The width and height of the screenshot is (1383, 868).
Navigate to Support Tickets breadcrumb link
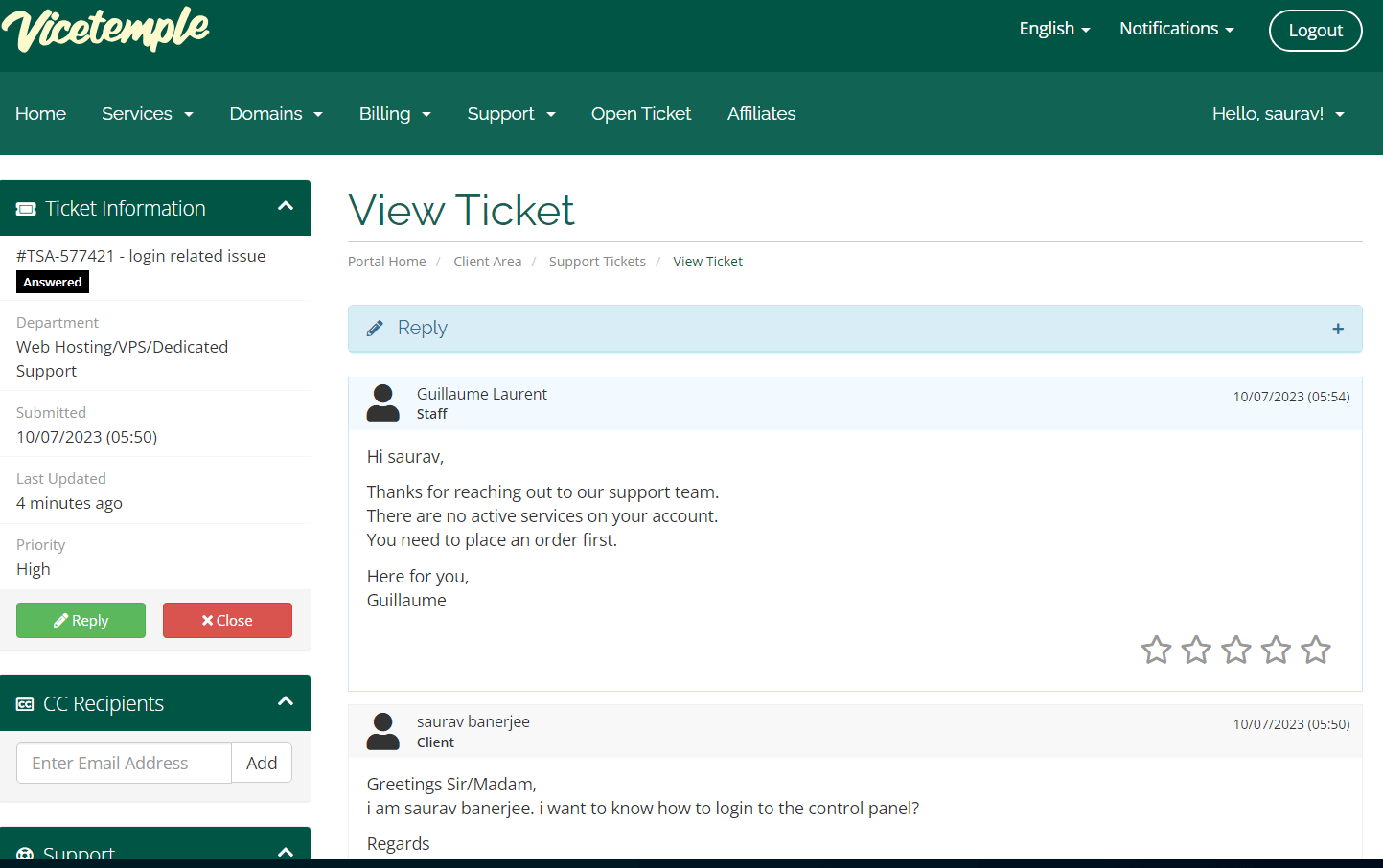[597, 261]
